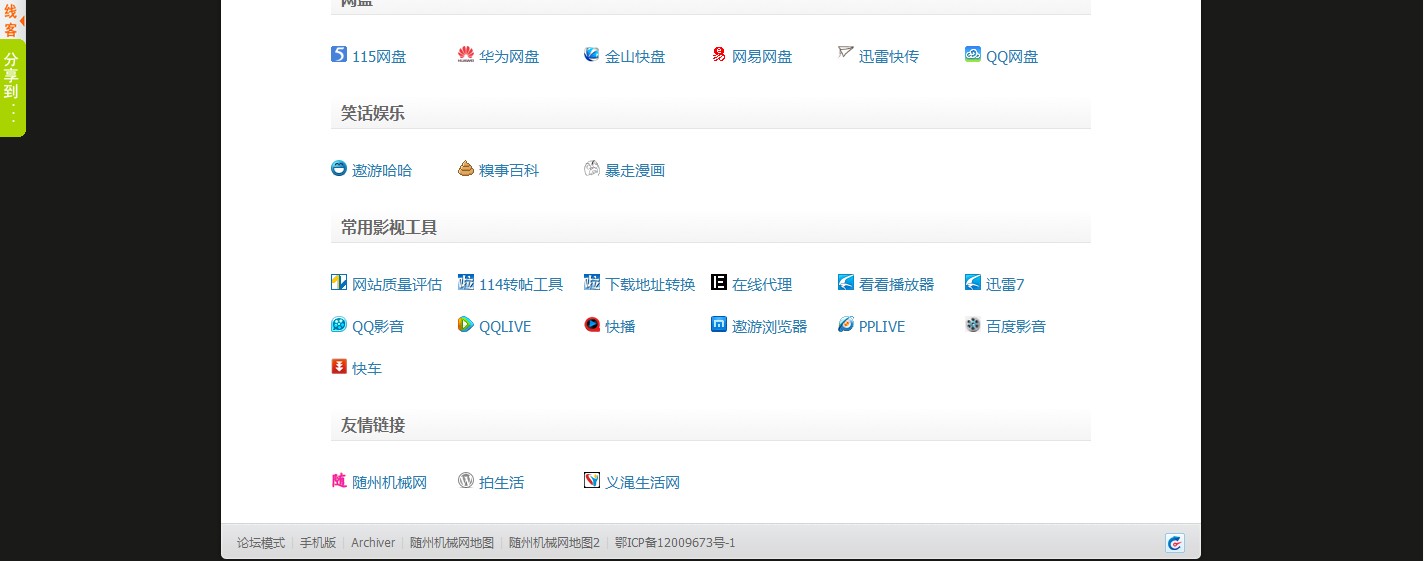Click the 迅雷快传 paper-plane icon

tap(846, 54)
